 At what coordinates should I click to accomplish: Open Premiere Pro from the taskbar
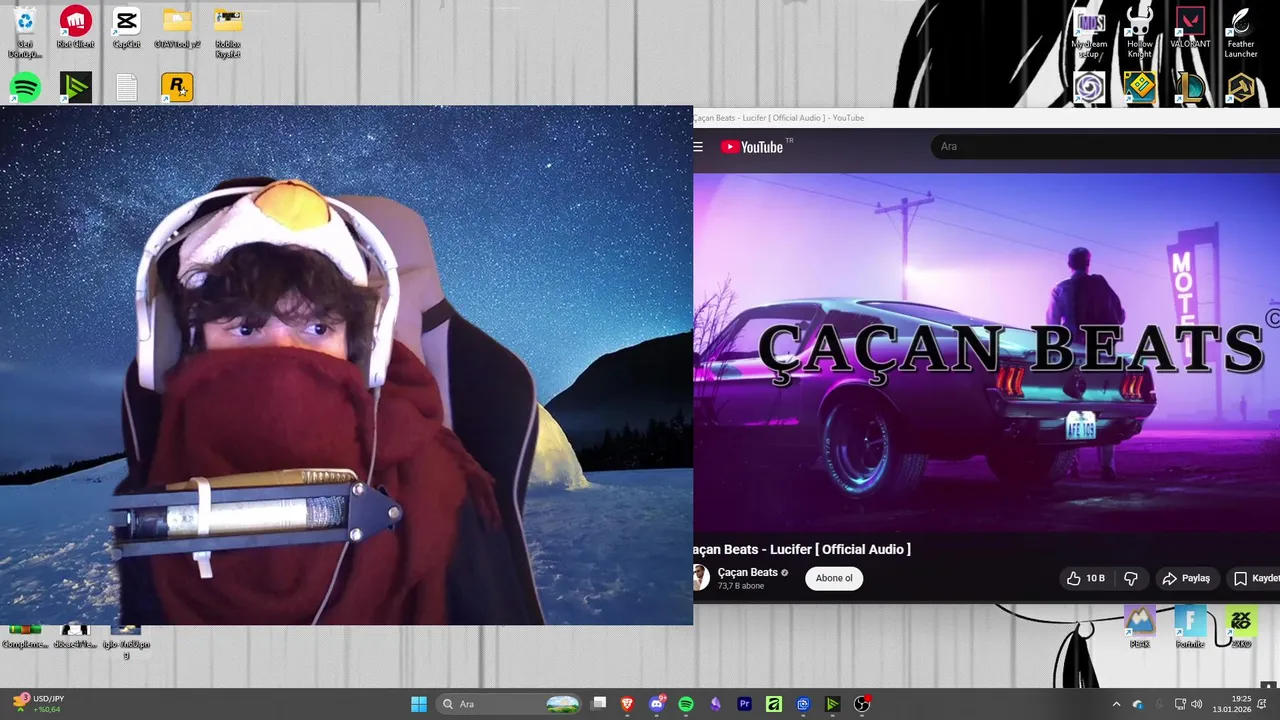point(744,704)
